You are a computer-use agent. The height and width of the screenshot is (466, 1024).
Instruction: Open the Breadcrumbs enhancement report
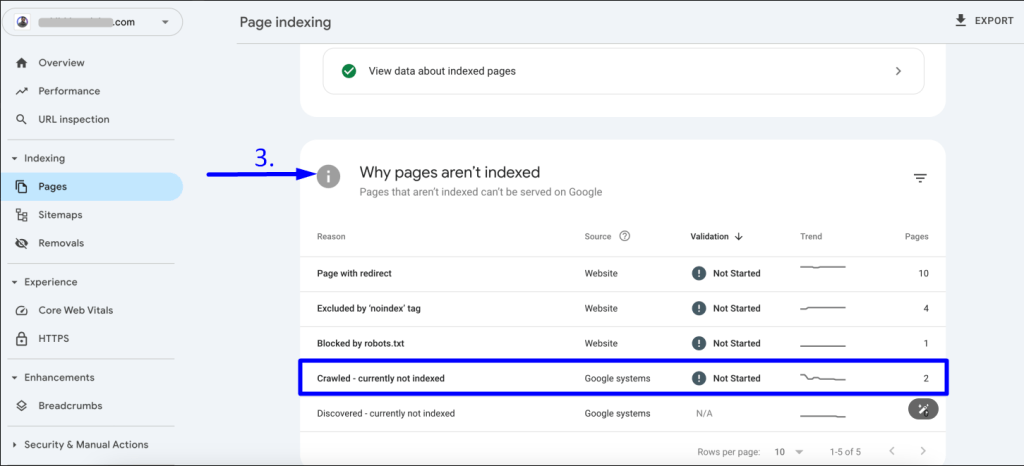71,406
